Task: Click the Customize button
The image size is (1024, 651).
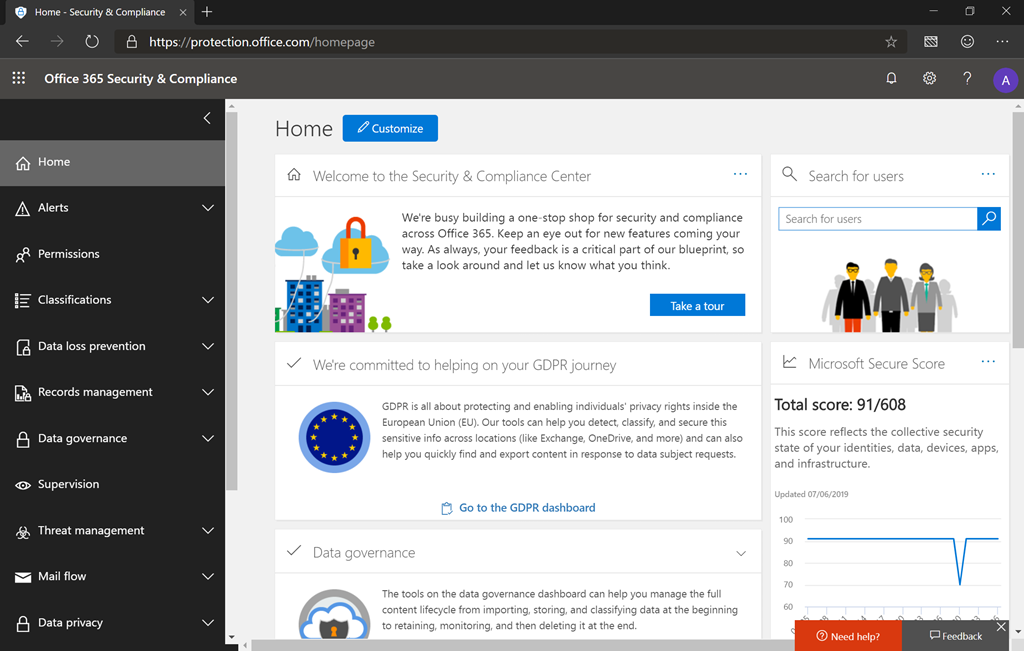Action: (390, 128)
